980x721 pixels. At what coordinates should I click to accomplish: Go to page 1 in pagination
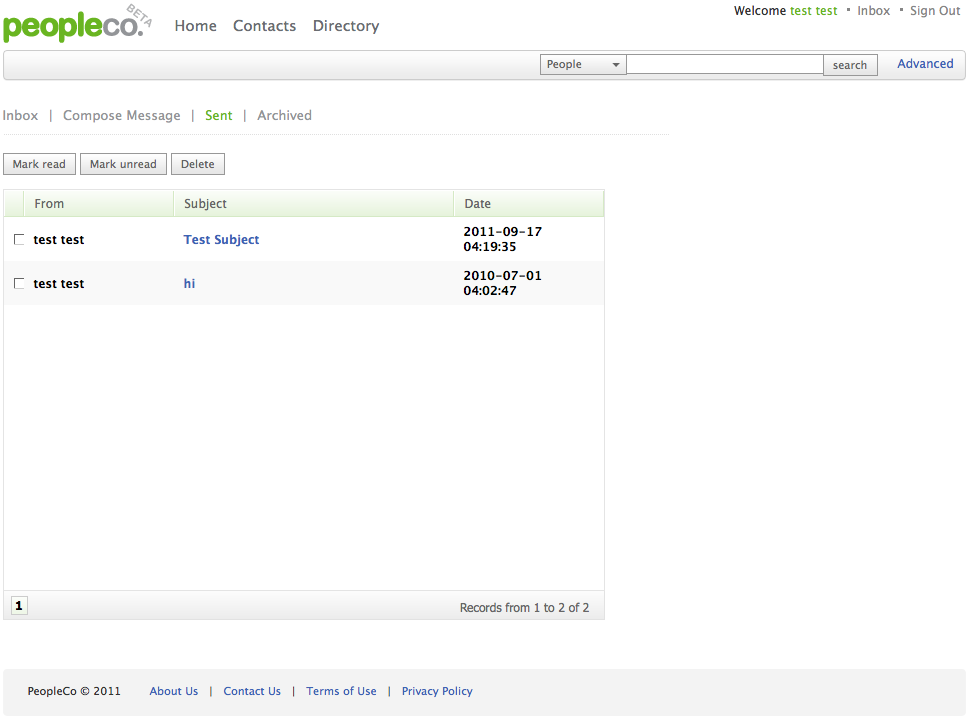[x=19, y=606]
